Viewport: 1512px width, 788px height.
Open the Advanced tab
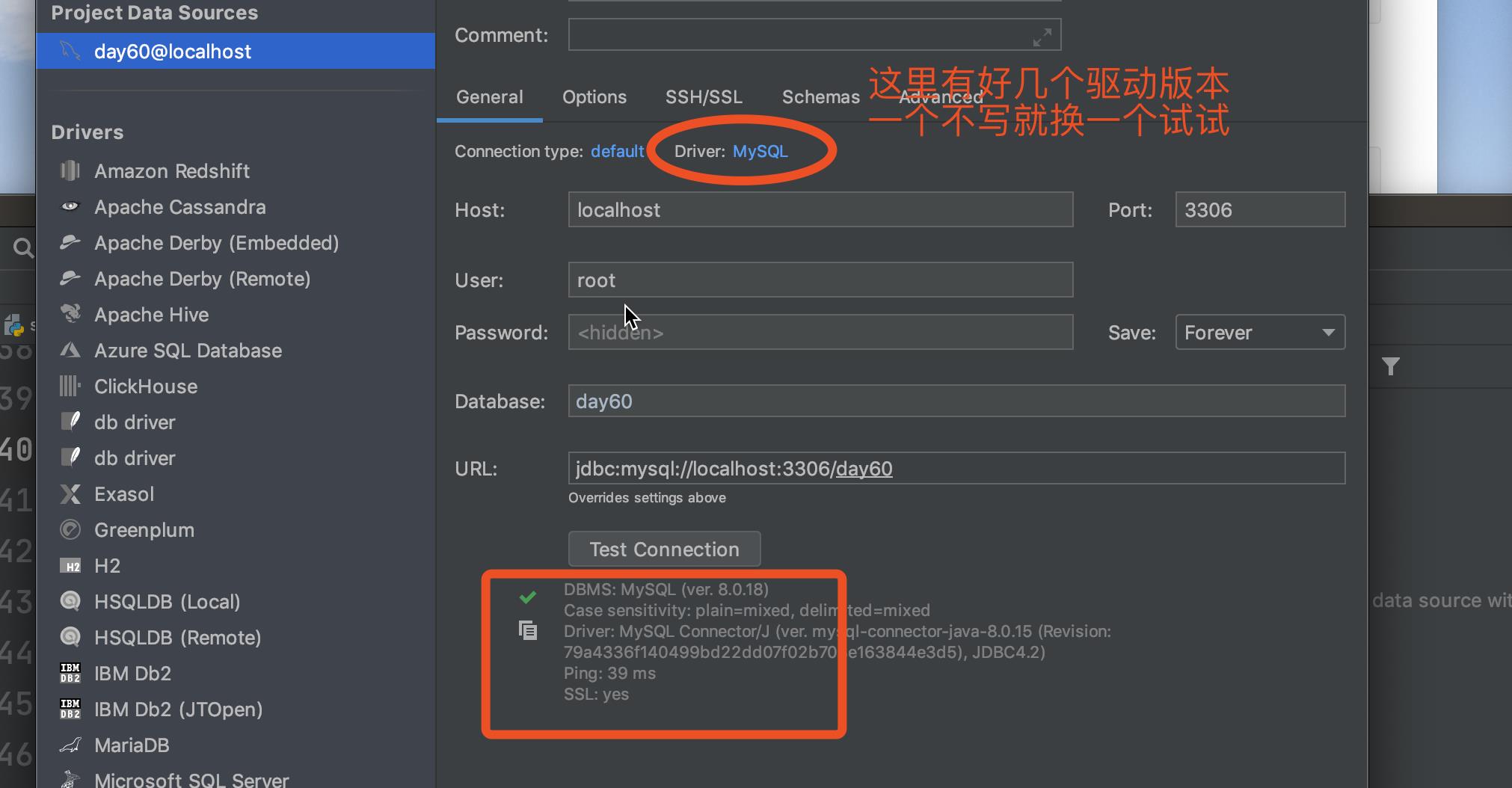point(941,97)
